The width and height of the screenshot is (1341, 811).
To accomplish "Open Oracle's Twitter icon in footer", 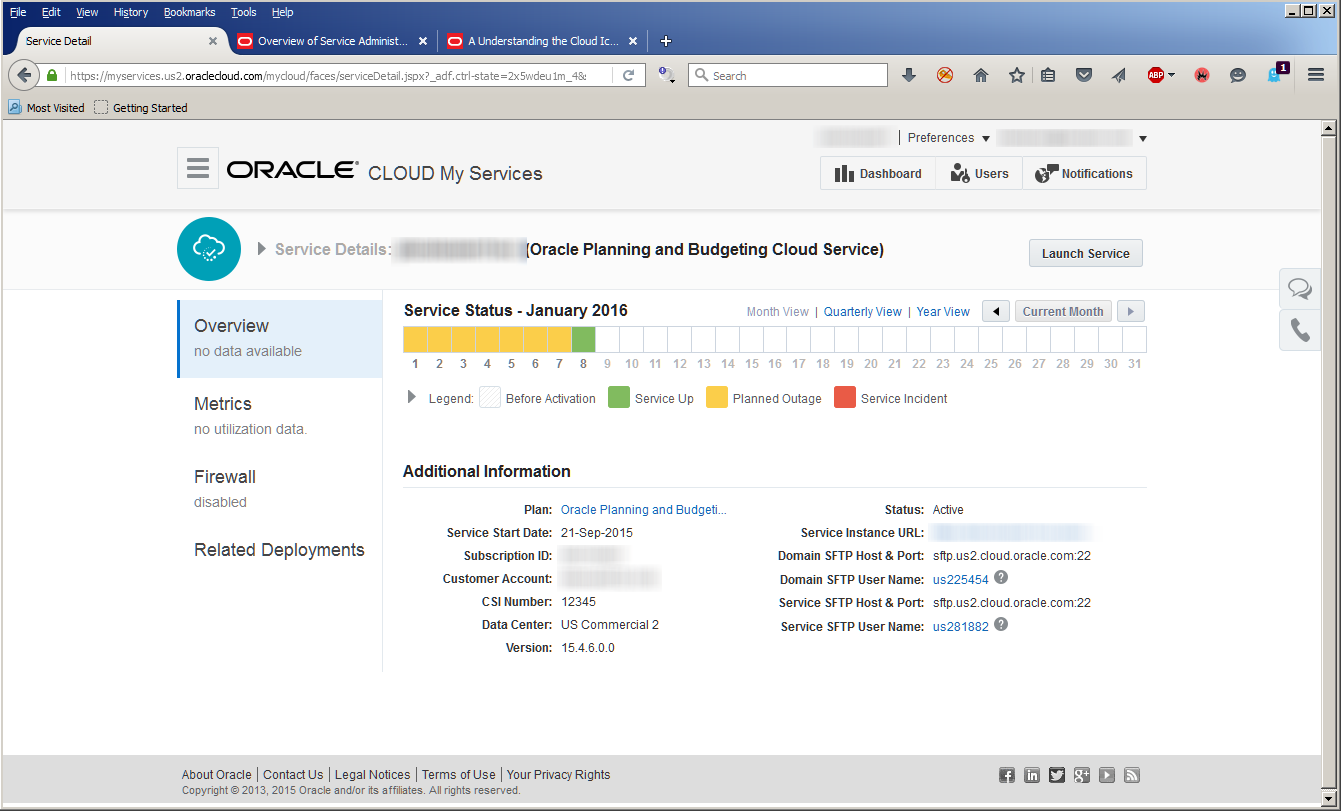I will click(x=1057, y=775).
